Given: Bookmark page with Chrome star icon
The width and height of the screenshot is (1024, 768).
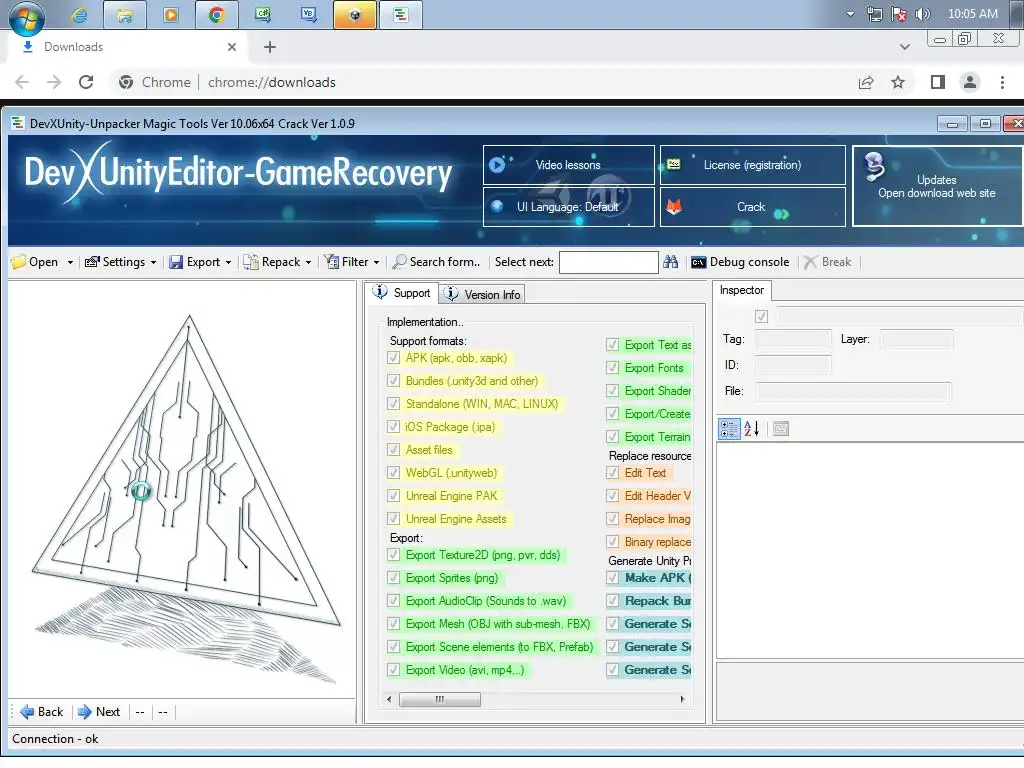Looking at the screenshot, I should (898, 82).
